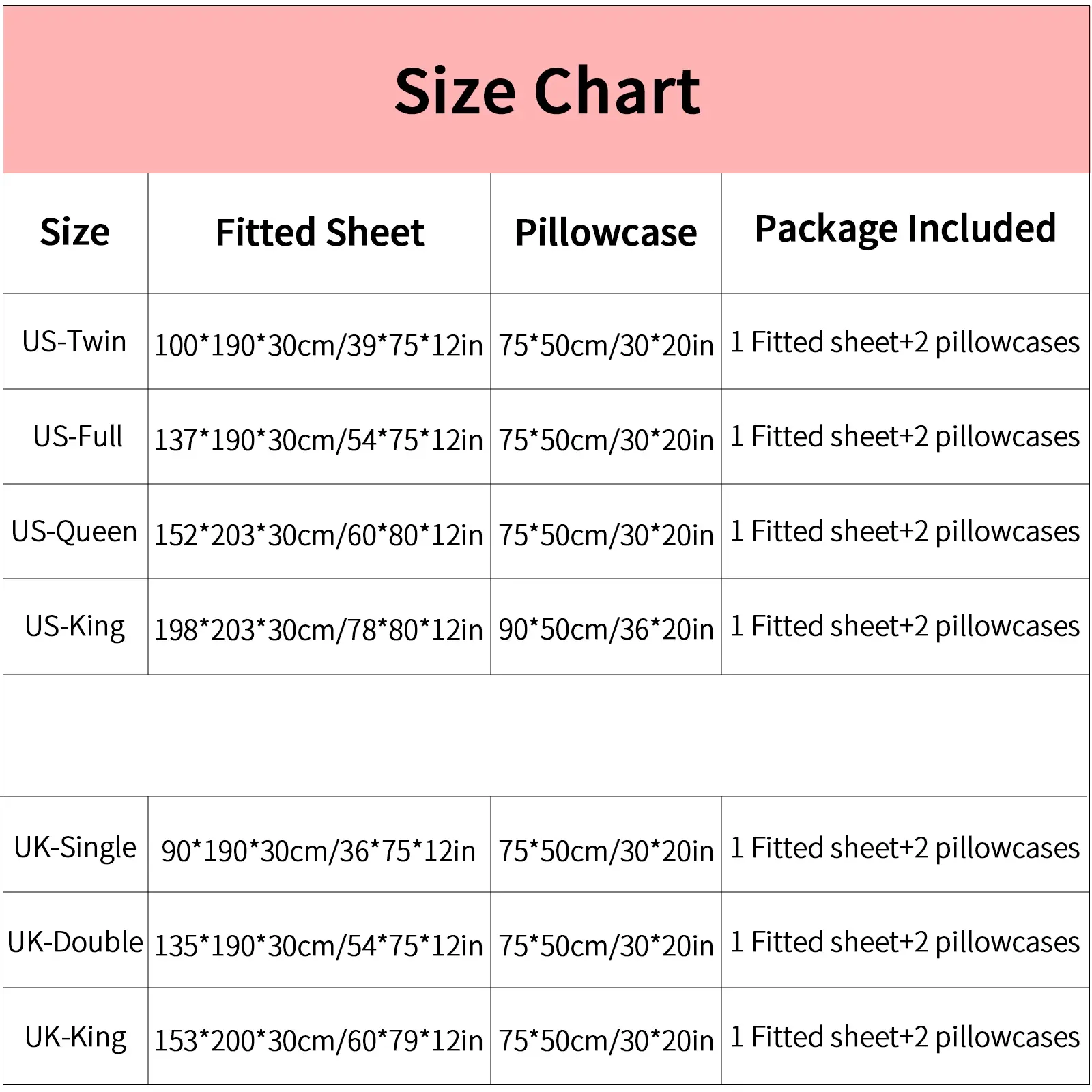Click the UK-Single fitted sheet dimensions
Viewport: 1092px width, 1092px height.
pyautogui.click(x=319, y=851)
